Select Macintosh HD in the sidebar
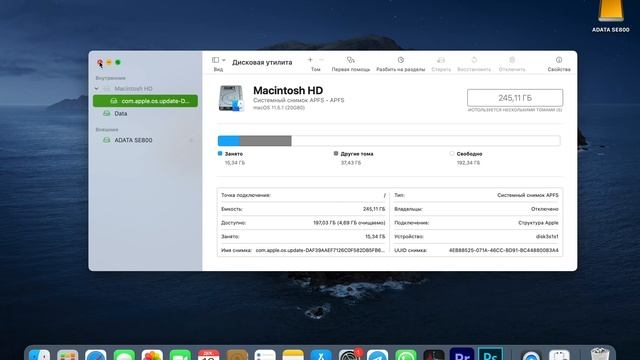 click(133, 89)
